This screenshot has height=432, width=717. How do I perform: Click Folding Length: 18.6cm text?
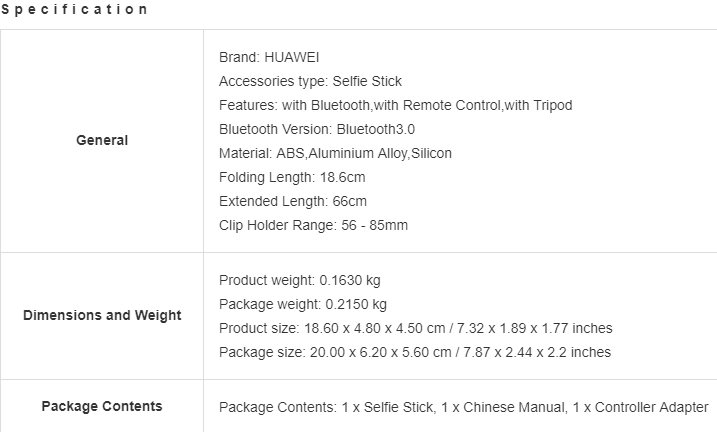click(x=292, y=177)
